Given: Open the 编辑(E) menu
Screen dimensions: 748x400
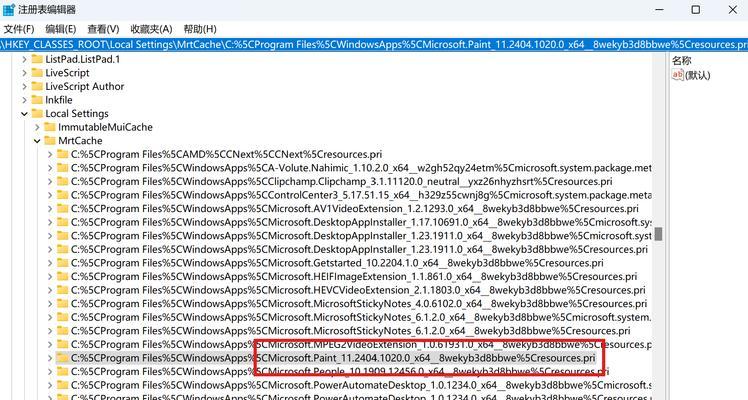Looking at the screenshot, I should (x=61, y=29).
